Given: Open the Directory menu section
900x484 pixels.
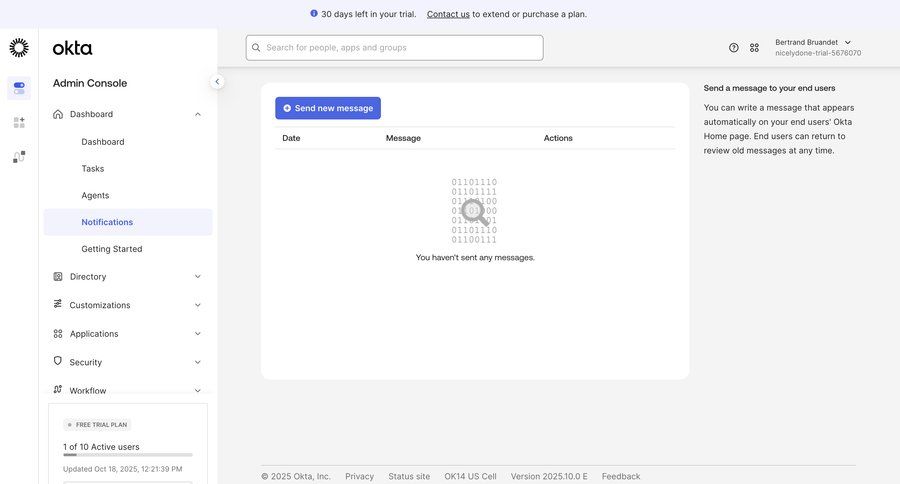Looking at the screenshot, I should (128, 276).
